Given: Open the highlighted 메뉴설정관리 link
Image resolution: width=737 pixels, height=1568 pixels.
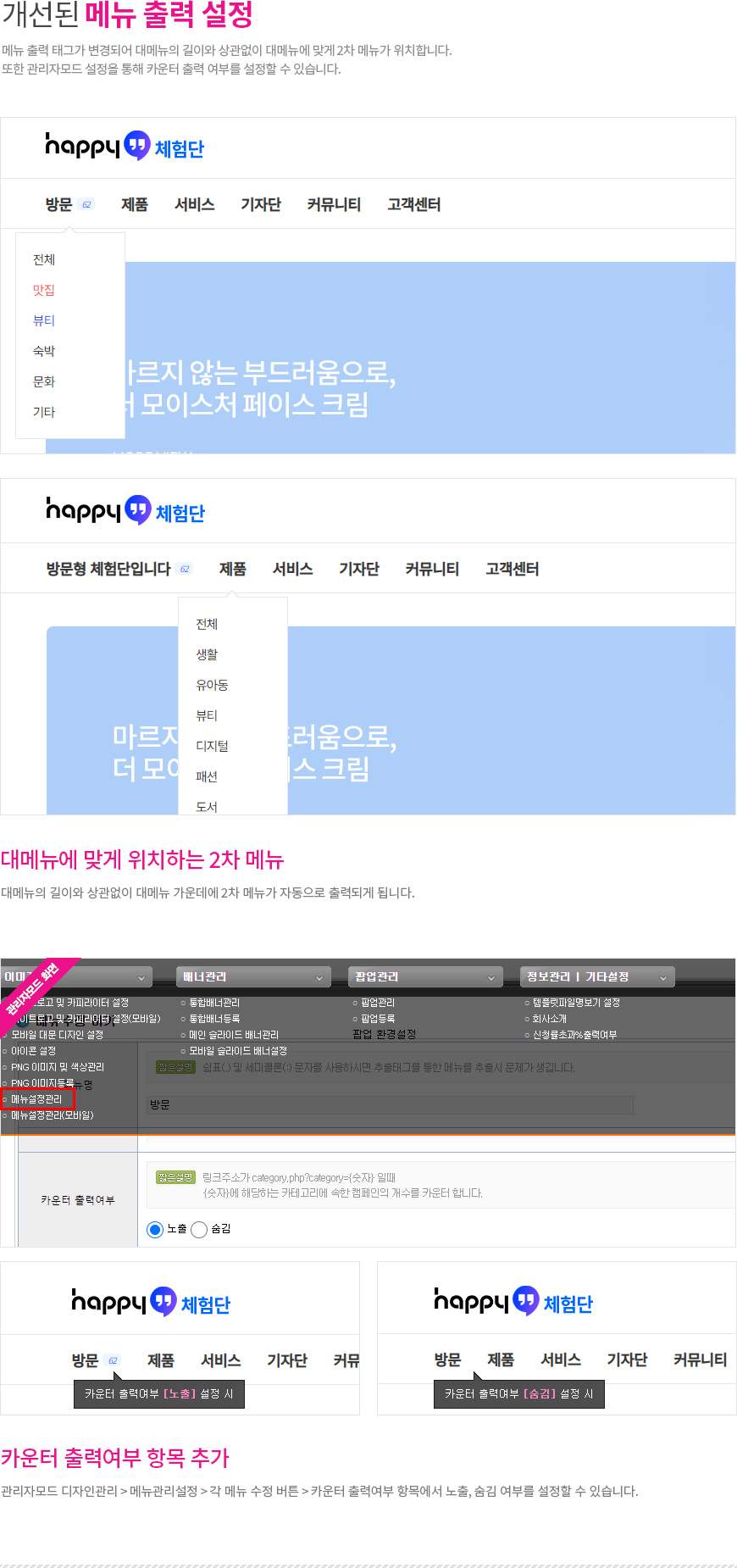Looking at the screenshot, I should click(38, 1099).
